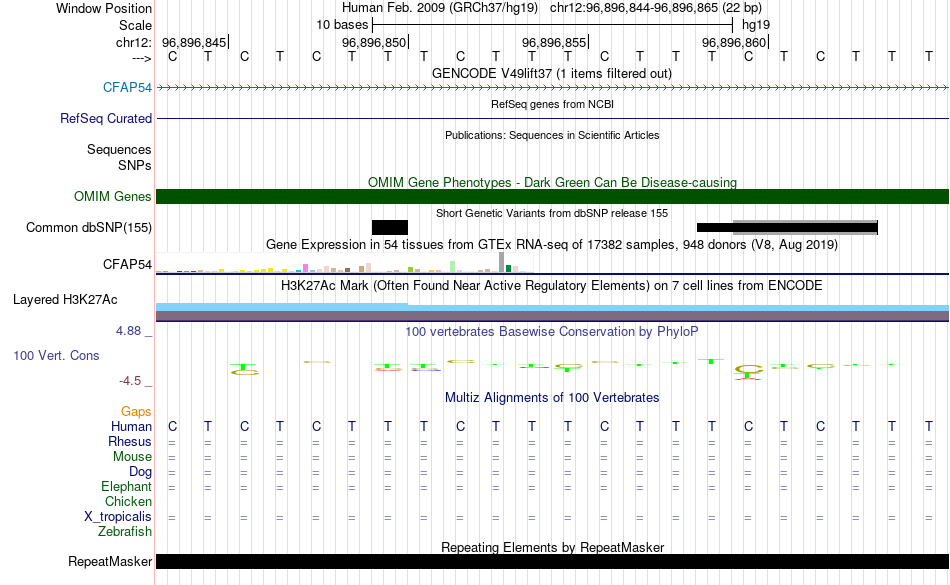Click the Mouse species row label
Image resolution: width=950 pixels, height=585 pixels.
132,457
